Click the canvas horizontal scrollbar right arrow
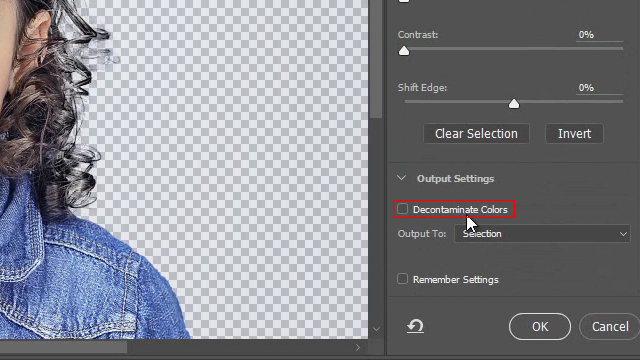640x360 pixels. point(358,347)
